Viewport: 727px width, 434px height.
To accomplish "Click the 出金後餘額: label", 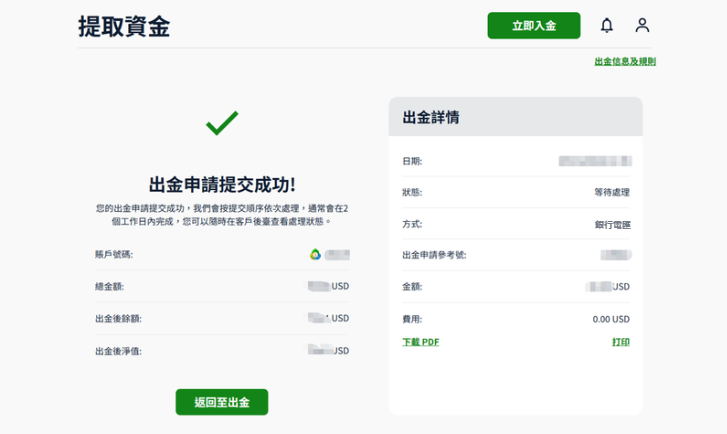I will [118, 319].
